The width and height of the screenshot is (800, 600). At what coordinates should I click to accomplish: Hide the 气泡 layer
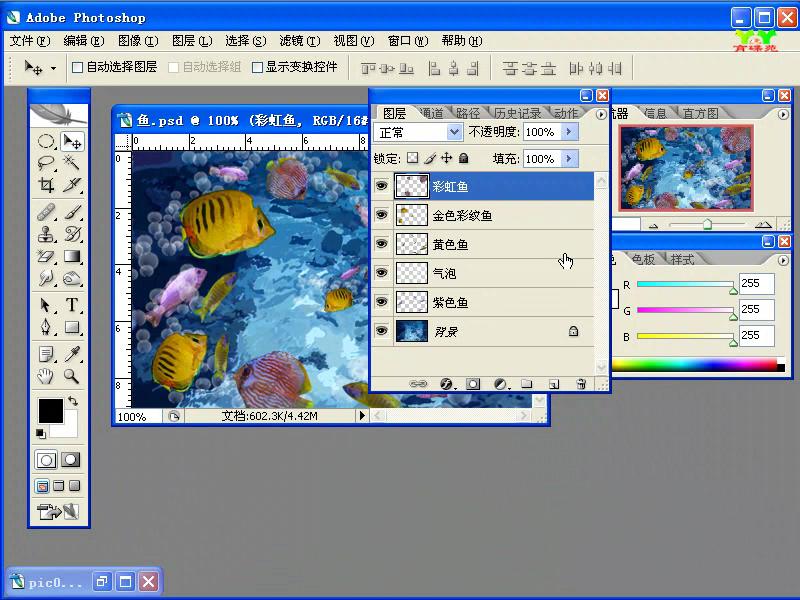(381, 272)
